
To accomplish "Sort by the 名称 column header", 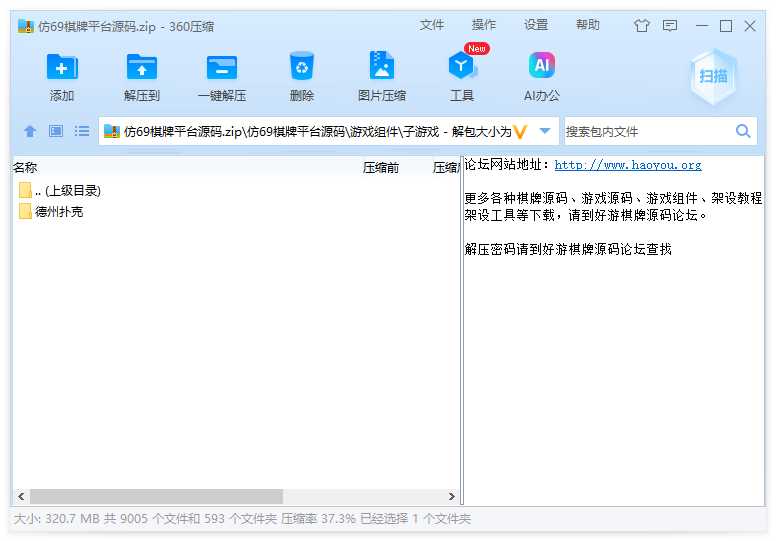I will 25,168.
